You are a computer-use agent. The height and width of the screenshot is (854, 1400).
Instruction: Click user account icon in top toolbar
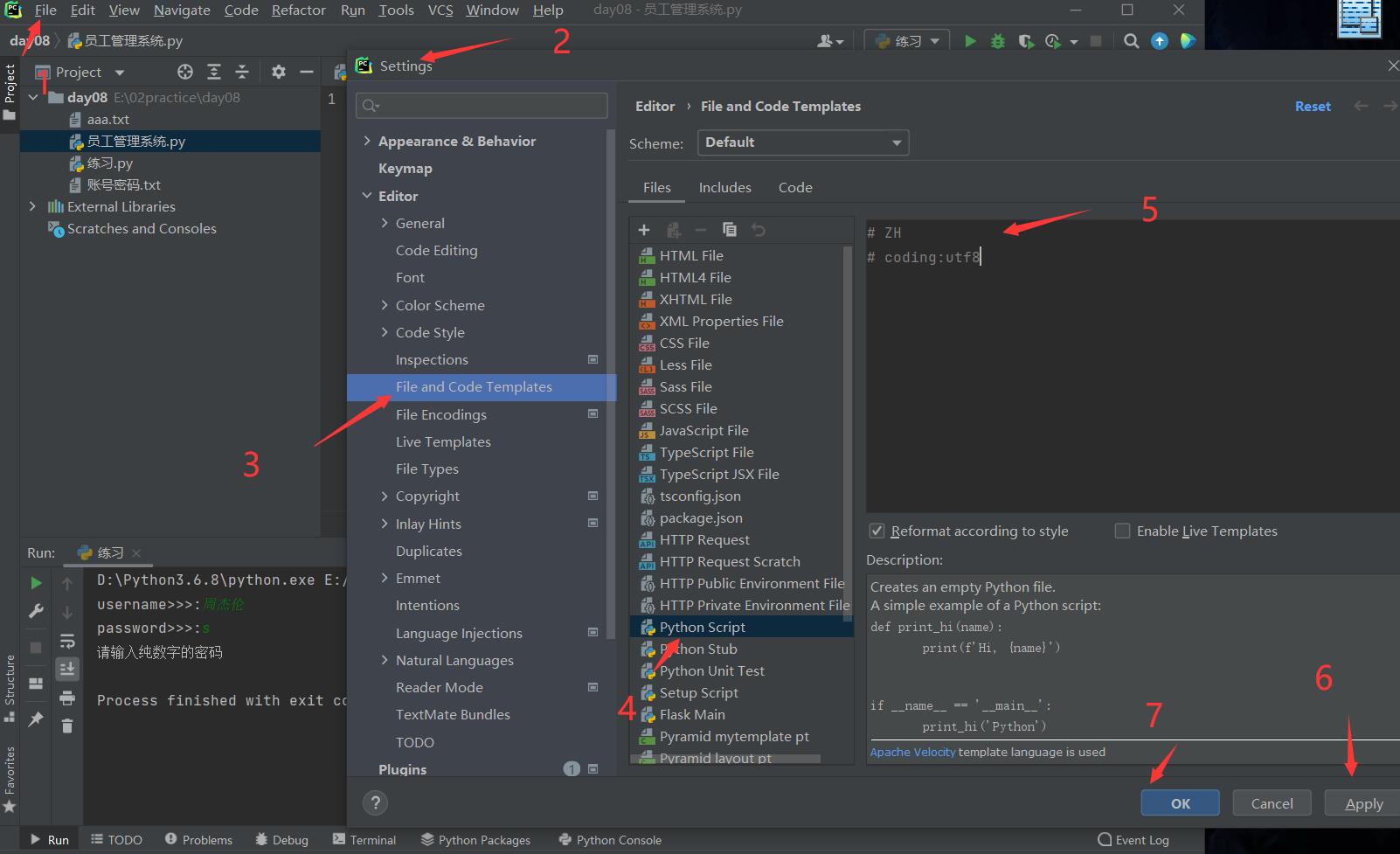click(830, 41)
